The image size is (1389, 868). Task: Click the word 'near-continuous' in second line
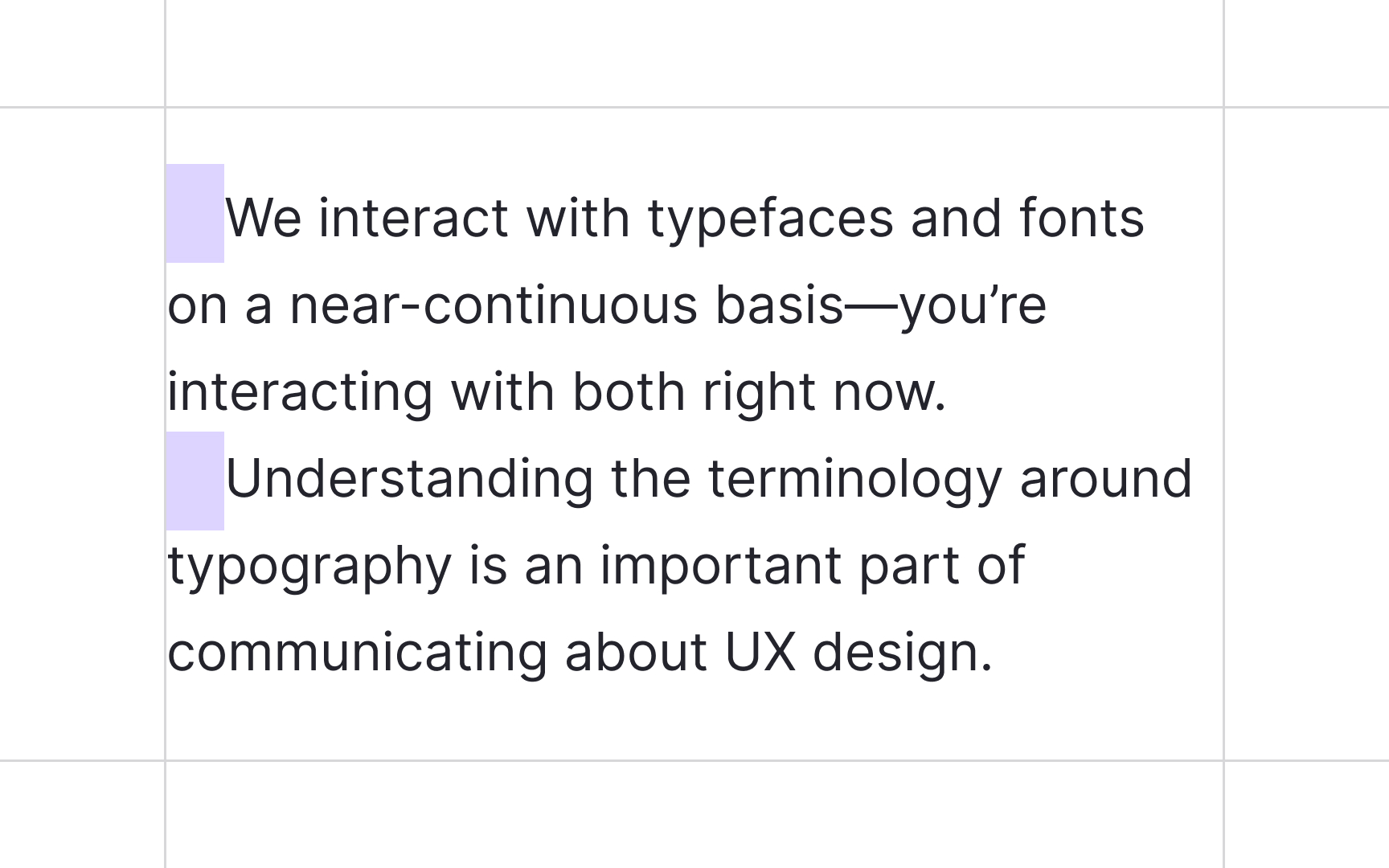(x=494, y=305)
